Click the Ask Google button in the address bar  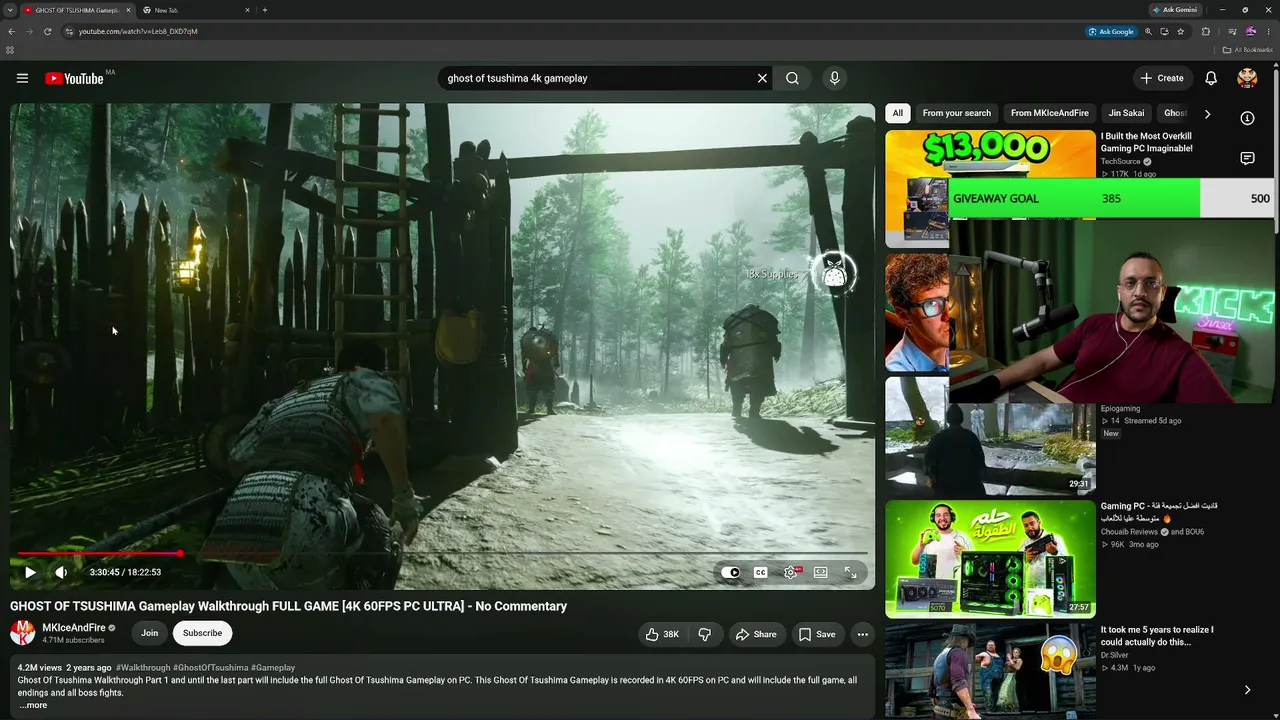tap(1111, 31)
